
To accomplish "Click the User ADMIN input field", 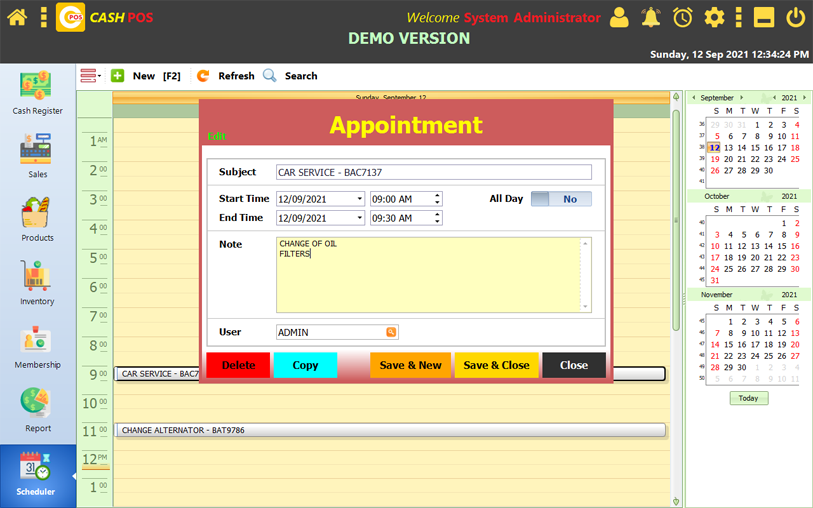I will tap(337, 332).
